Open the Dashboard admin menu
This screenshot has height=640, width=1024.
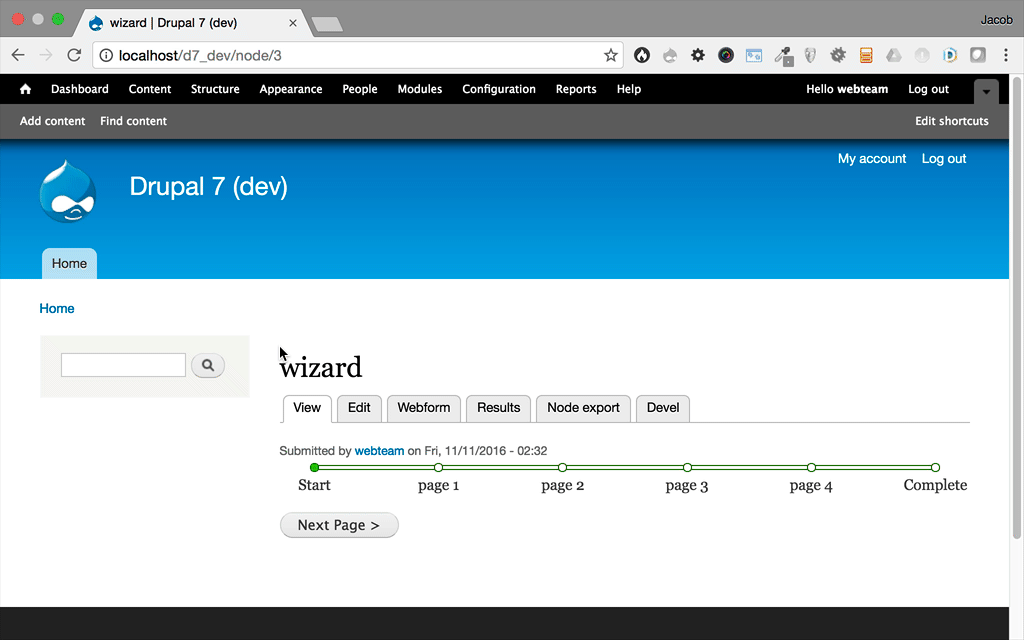80,89
